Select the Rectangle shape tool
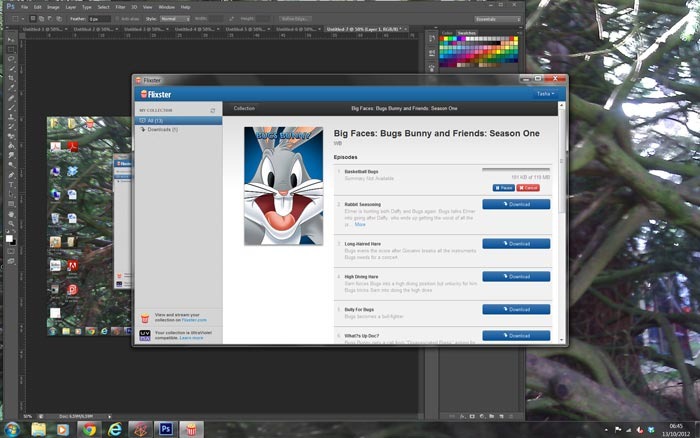 click(x=11, y=204)
